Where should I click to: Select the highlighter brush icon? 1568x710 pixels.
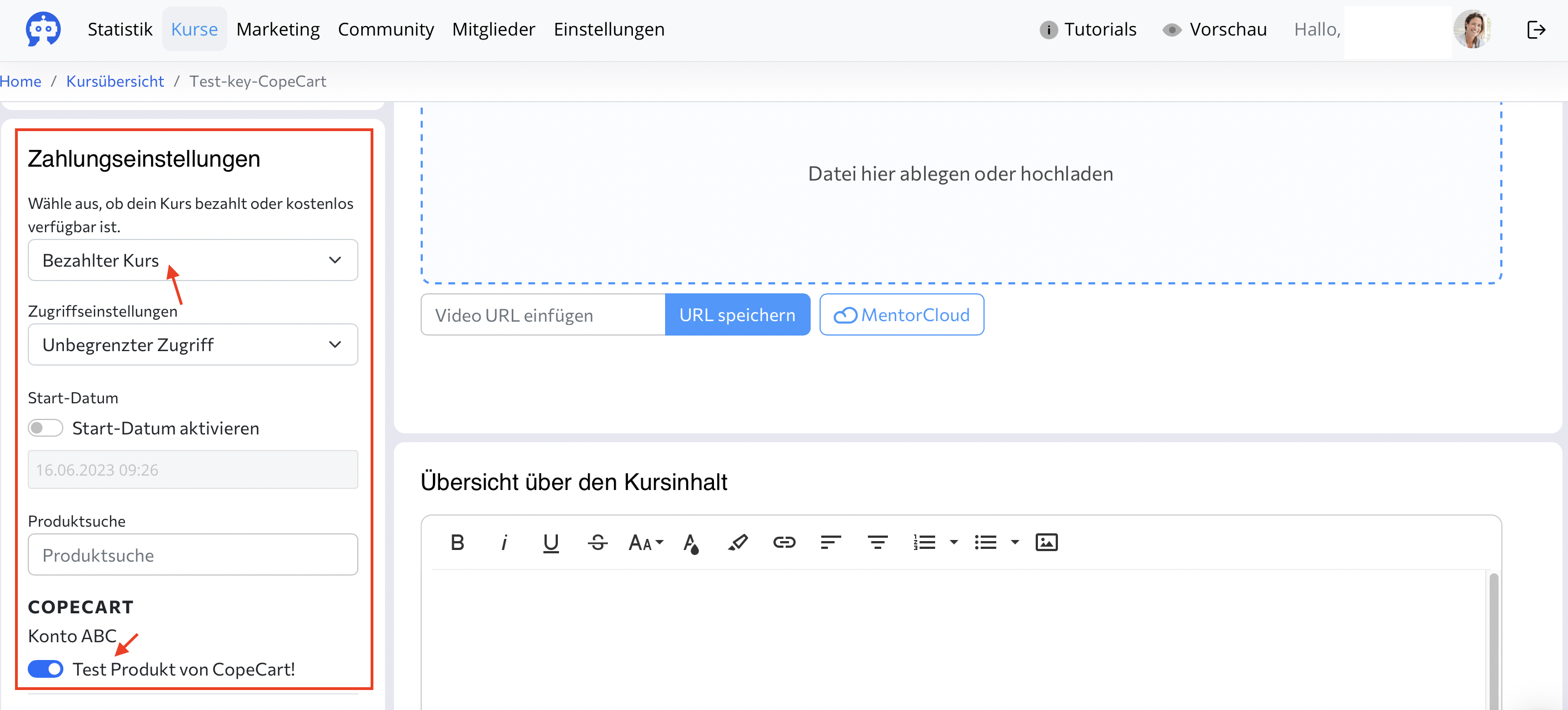pyautogui.click(x=738, y=542)
